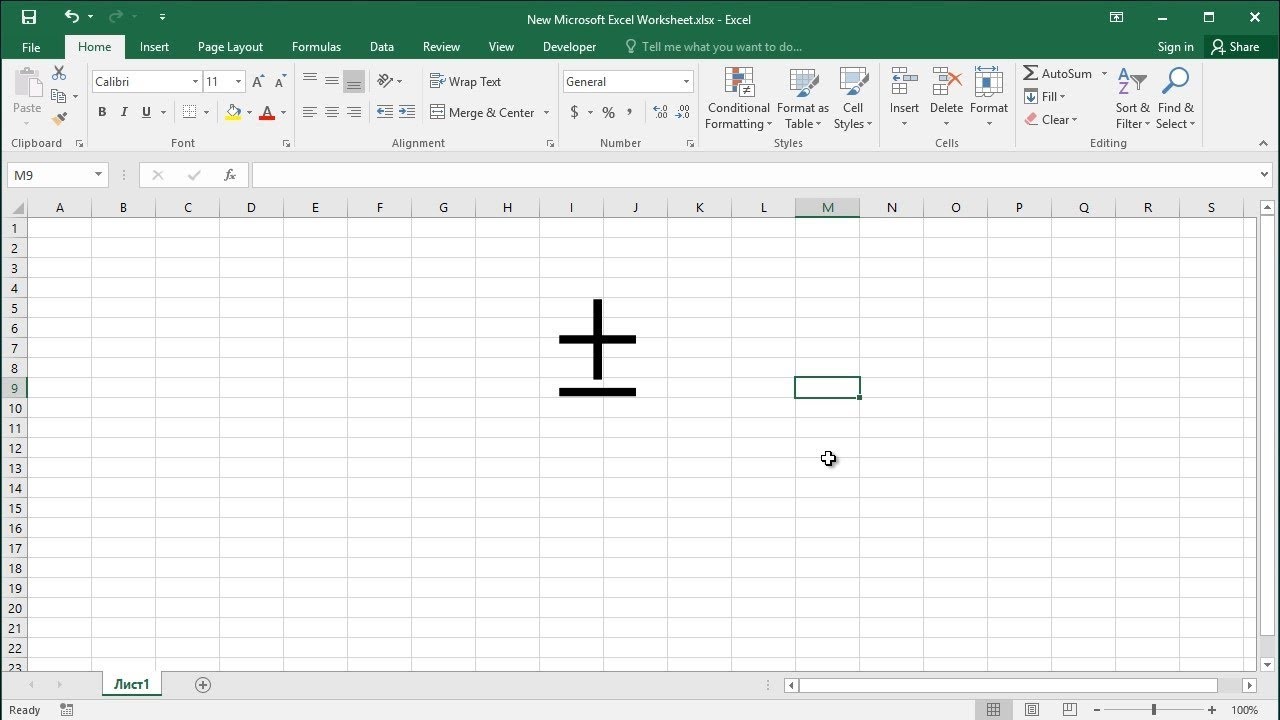Image resolution: width=1280 pixels, height=720 pixels.
Task: Toggle Center horizontal alignment
Action: (x=332, y=112)
